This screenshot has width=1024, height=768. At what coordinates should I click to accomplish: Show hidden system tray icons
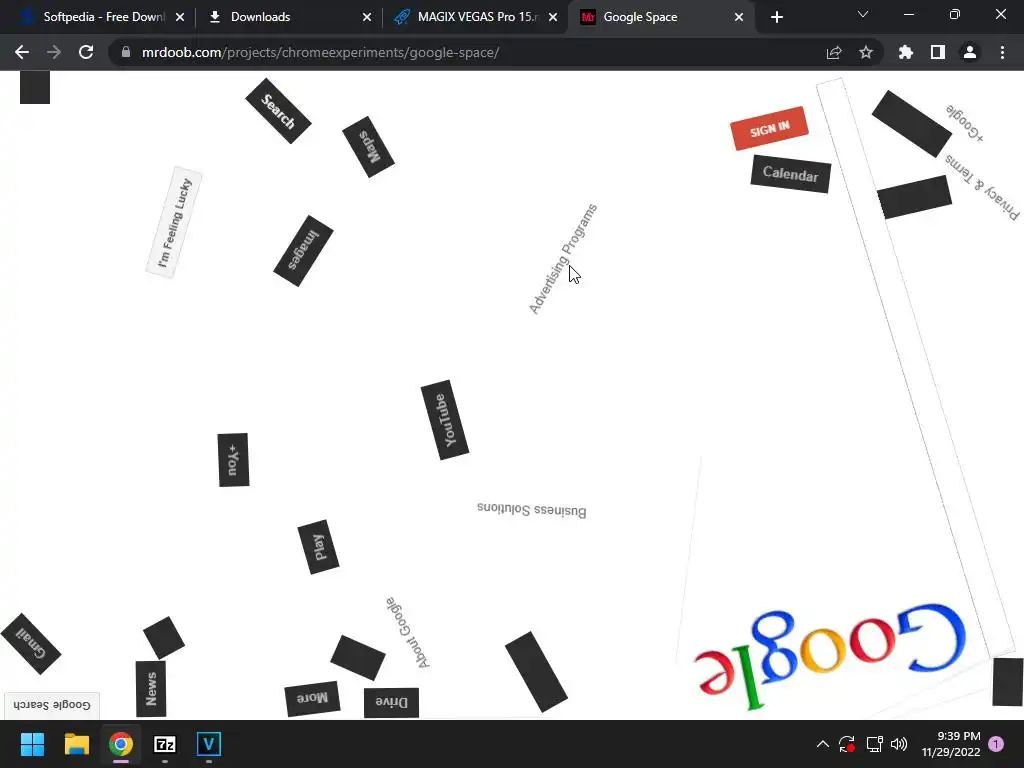click(823, 744)
